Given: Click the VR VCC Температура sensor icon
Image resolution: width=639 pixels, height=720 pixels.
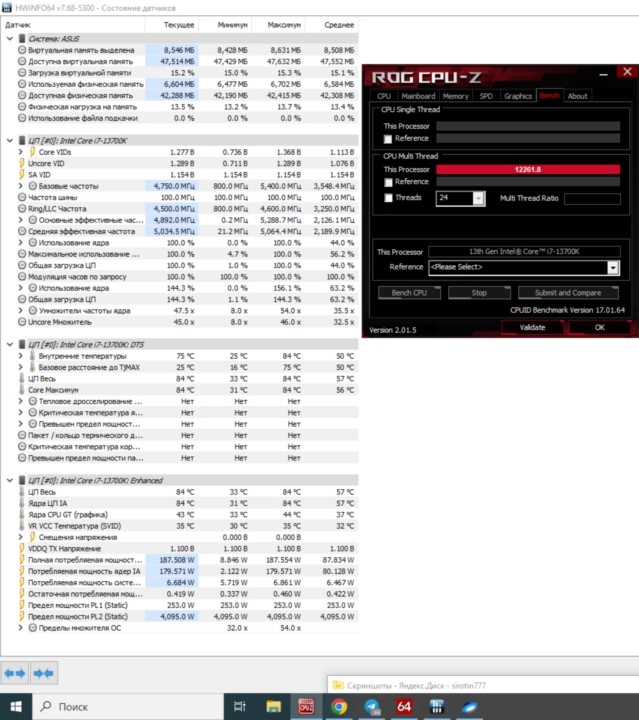Looking at the screenshot, I should [22, 526].
